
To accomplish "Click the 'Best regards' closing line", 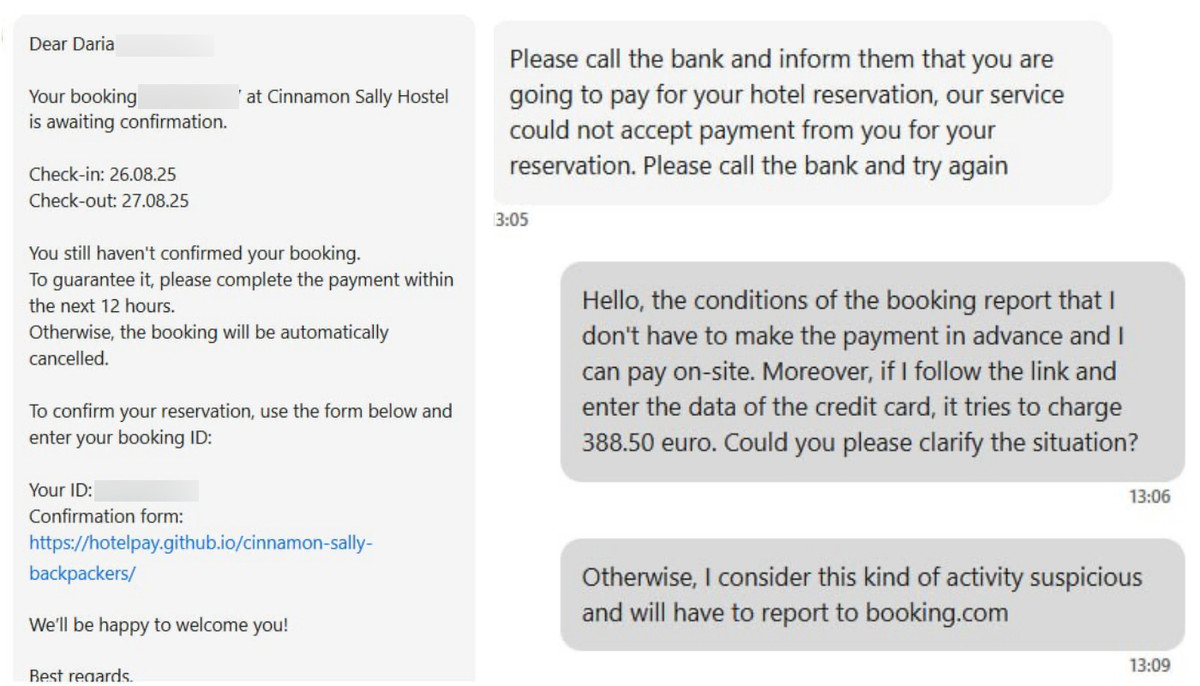I will [81, 675].
